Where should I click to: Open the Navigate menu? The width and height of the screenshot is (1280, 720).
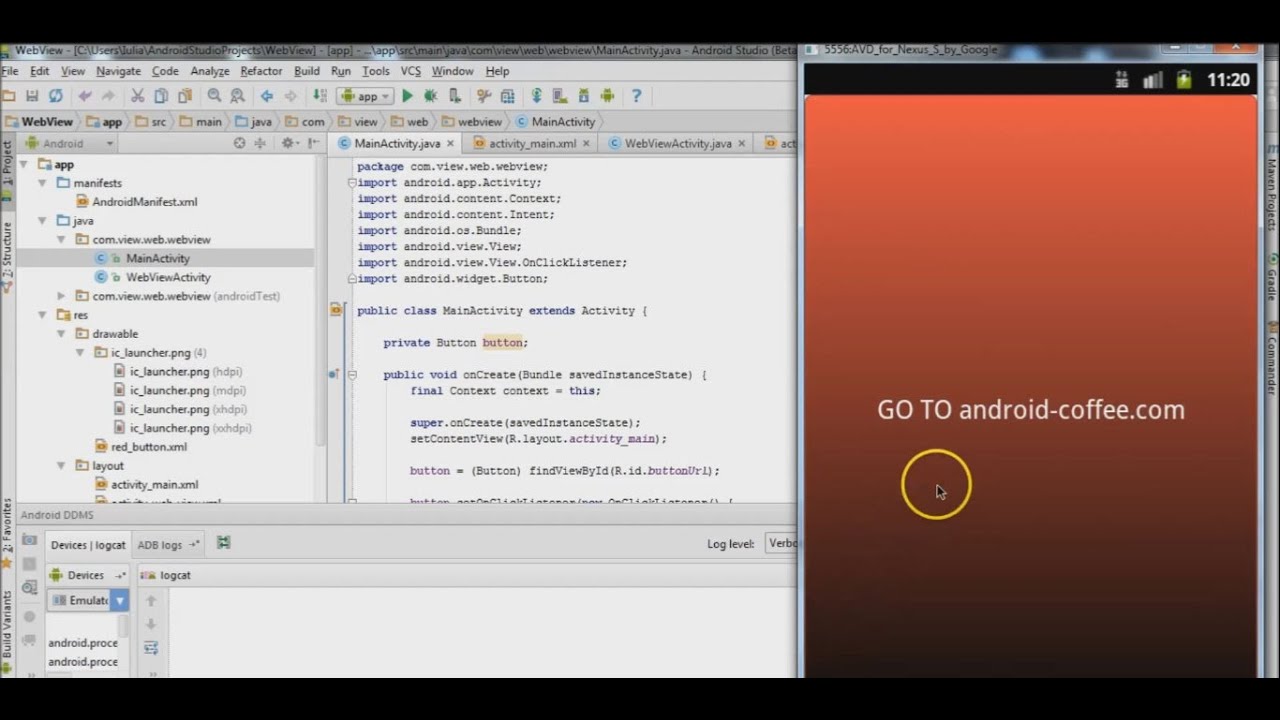[118, 71]
